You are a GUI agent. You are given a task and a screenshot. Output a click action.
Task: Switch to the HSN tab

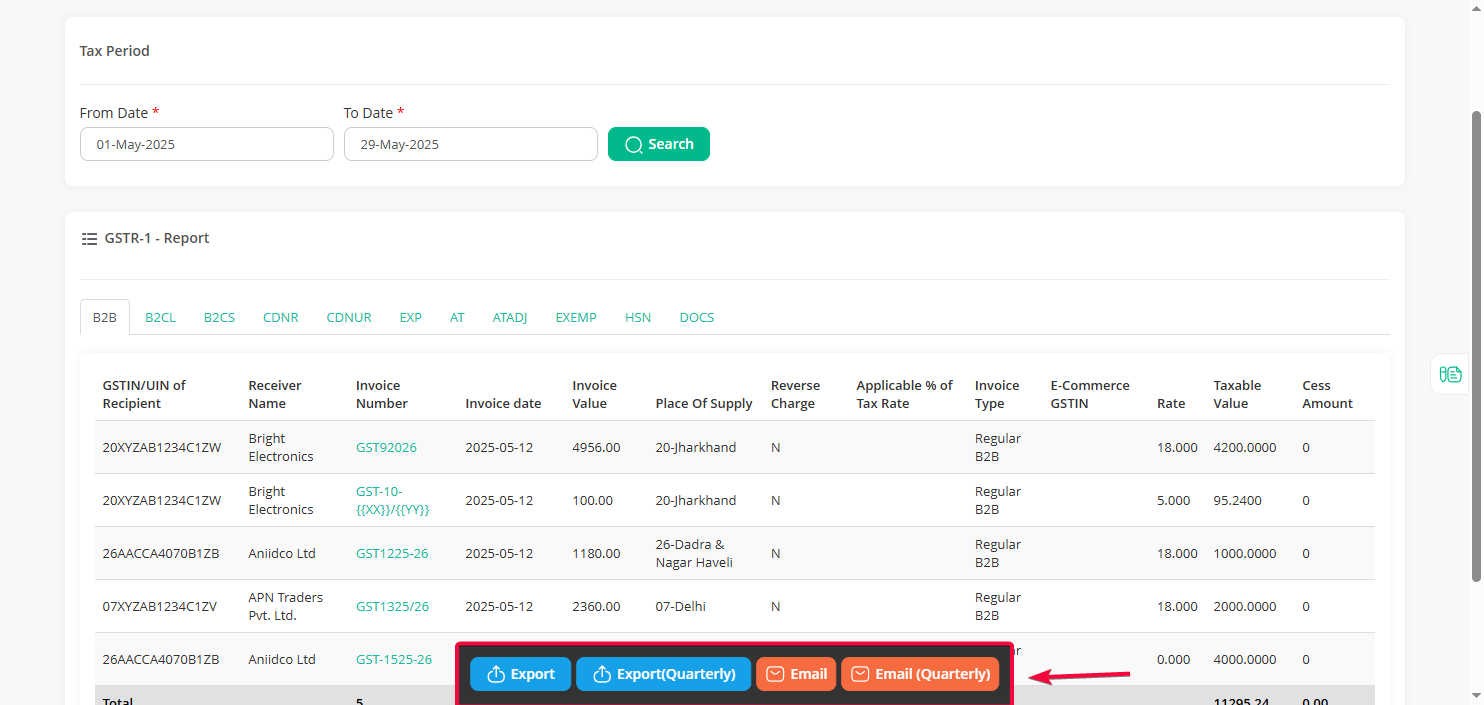pyautogui.click(x=638, y=317)
